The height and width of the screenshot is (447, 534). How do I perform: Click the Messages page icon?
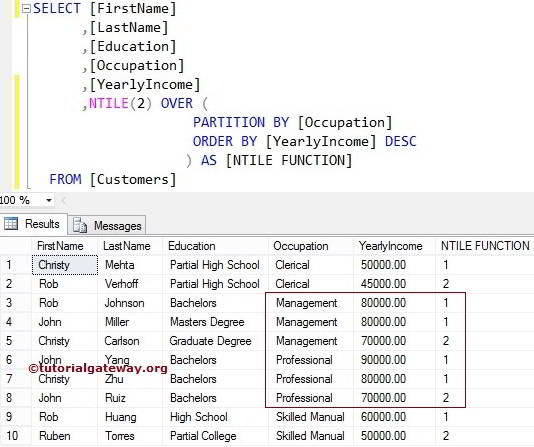pyautogui.click(x=80, y=225)
